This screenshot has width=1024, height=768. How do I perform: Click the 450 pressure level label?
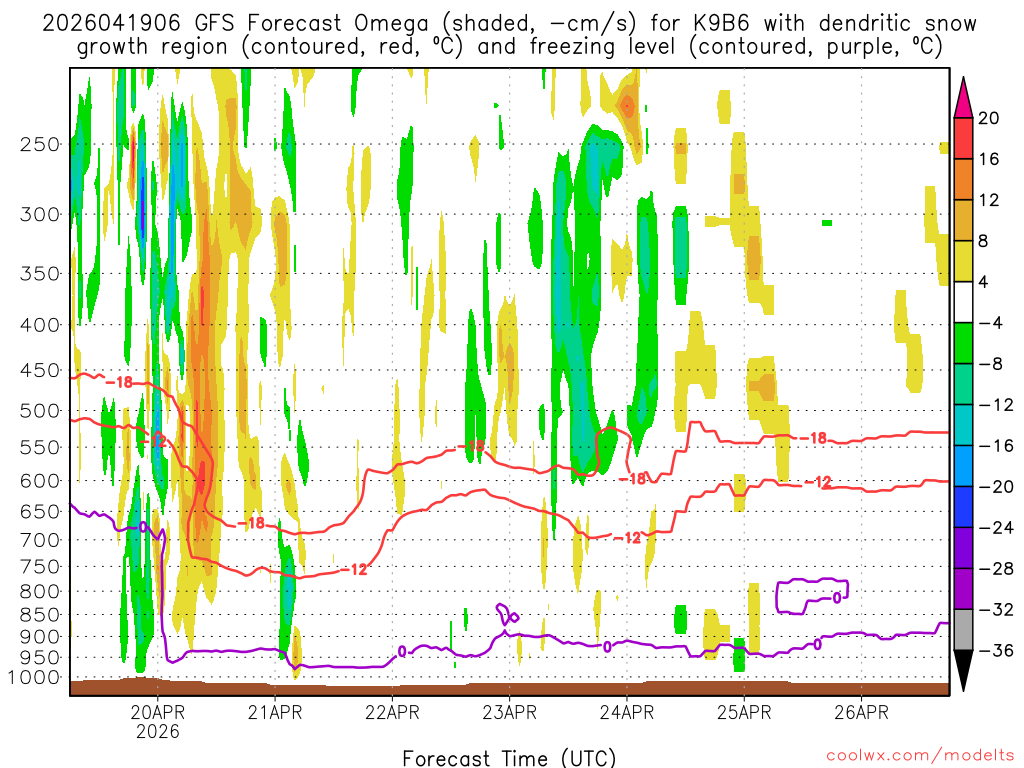click(x=40, y=370)
